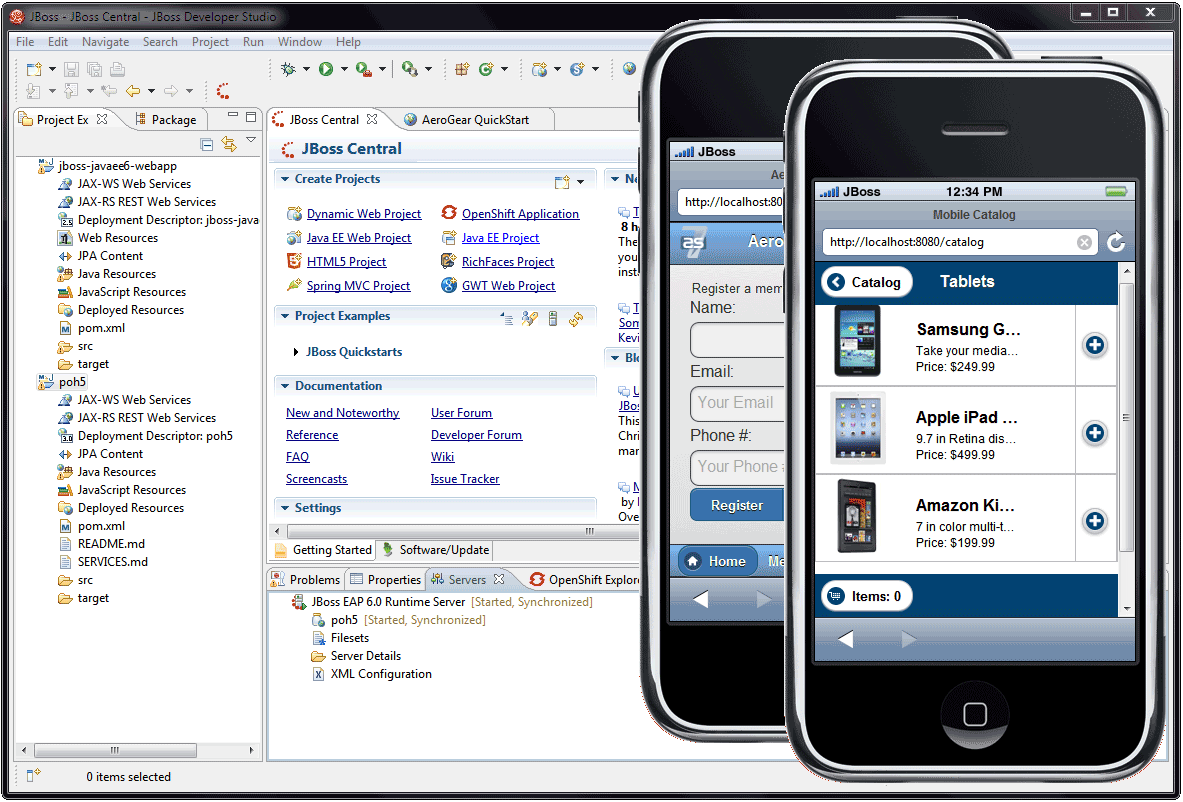
Task: Collapse the Documentation section
Action: coord(284,386)
